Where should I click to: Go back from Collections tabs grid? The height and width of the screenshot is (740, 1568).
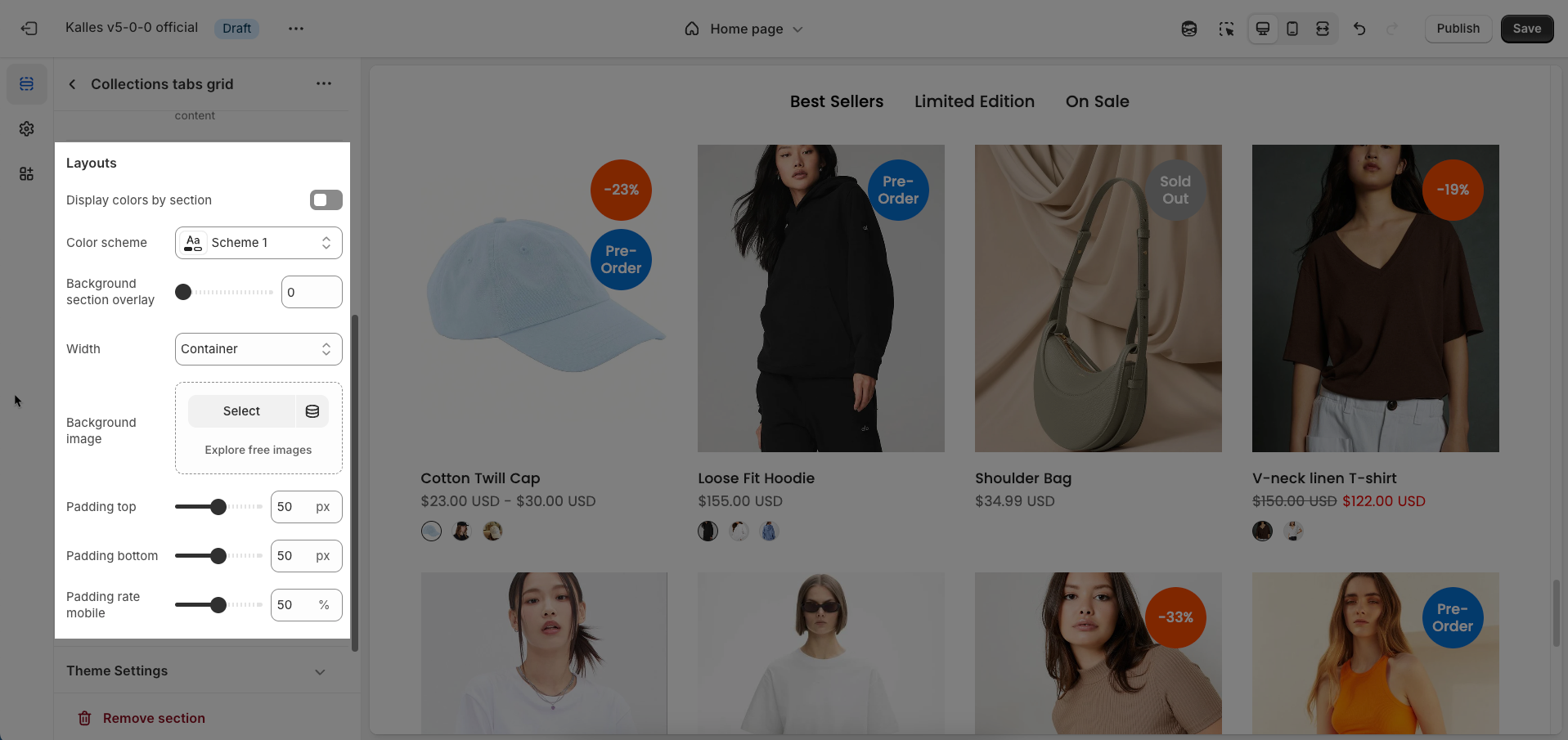pos(73,84)
